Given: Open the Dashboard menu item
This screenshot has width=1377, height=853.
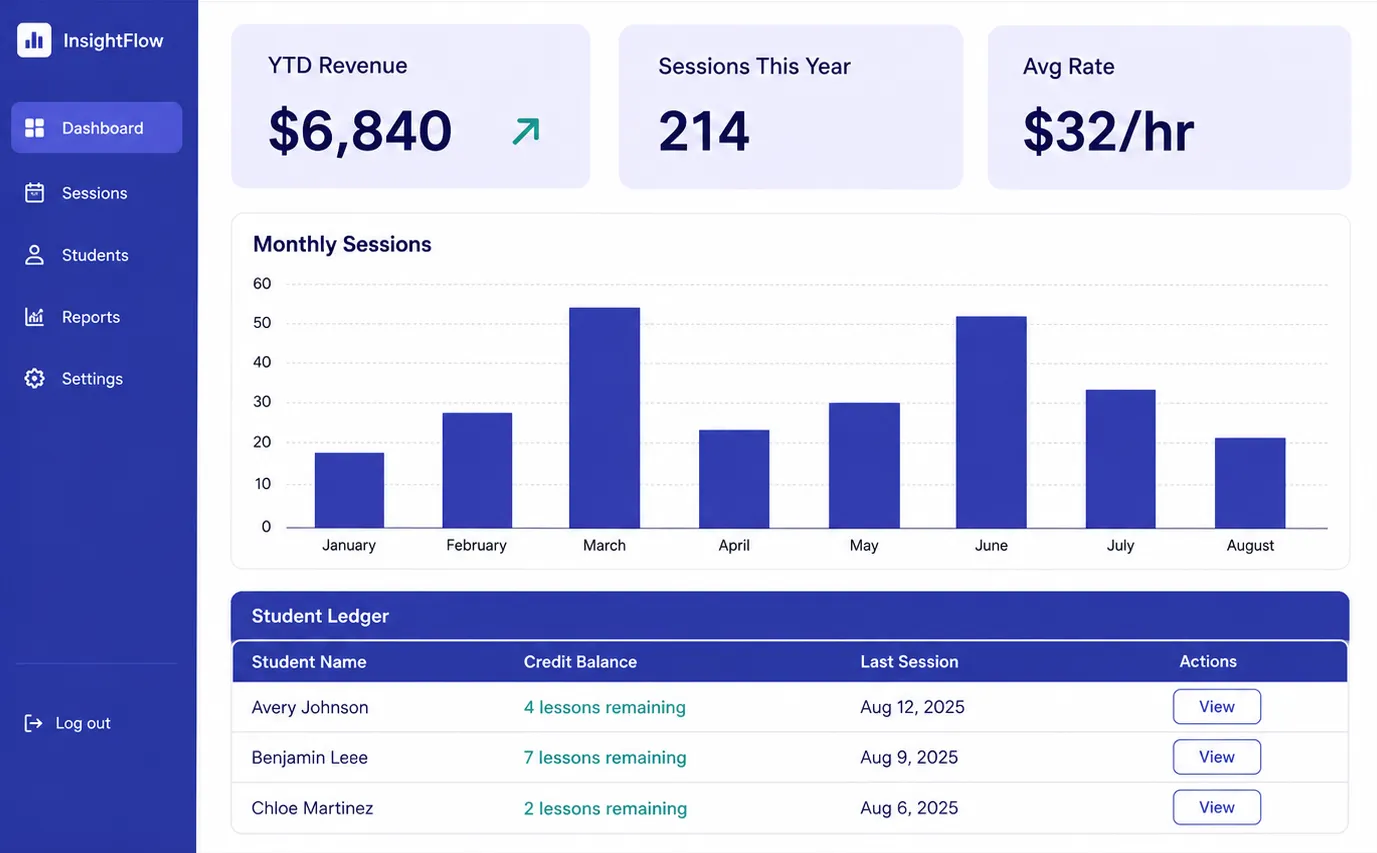Looking at the screenshot, I should click(x=97, y=128).
